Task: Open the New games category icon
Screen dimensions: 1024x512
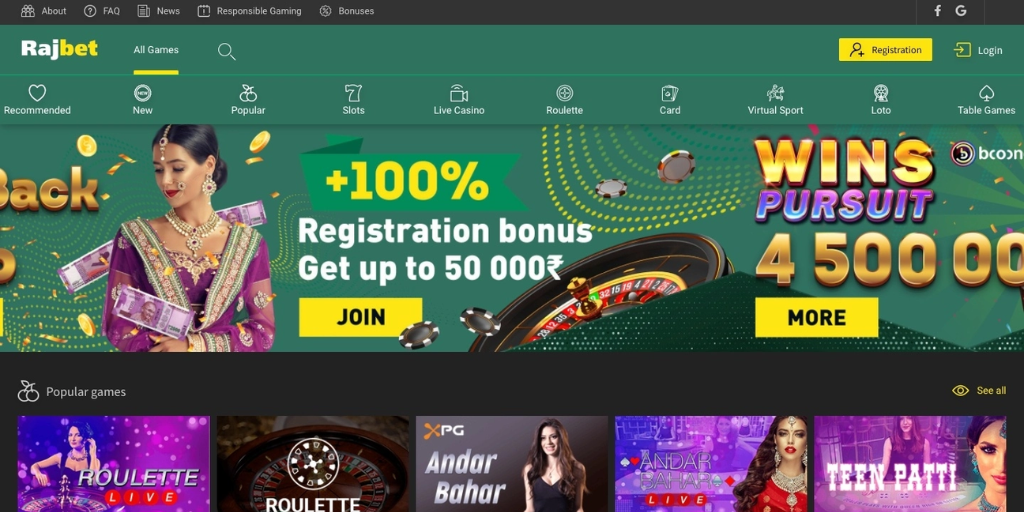Action: click(142, 93)
